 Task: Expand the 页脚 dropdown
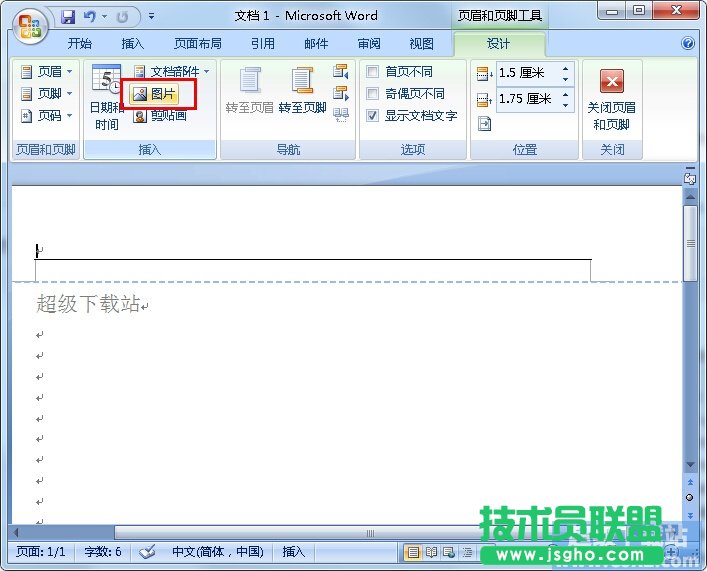47,94
